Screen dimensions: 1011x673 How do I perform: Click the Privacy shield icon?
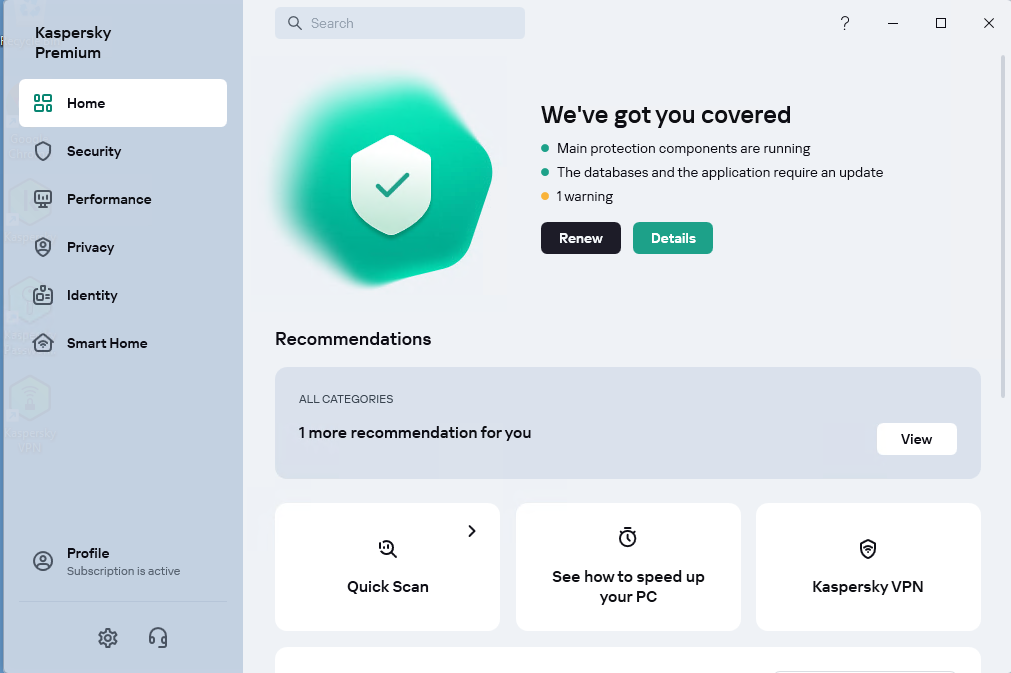click(x=43, y=247)
